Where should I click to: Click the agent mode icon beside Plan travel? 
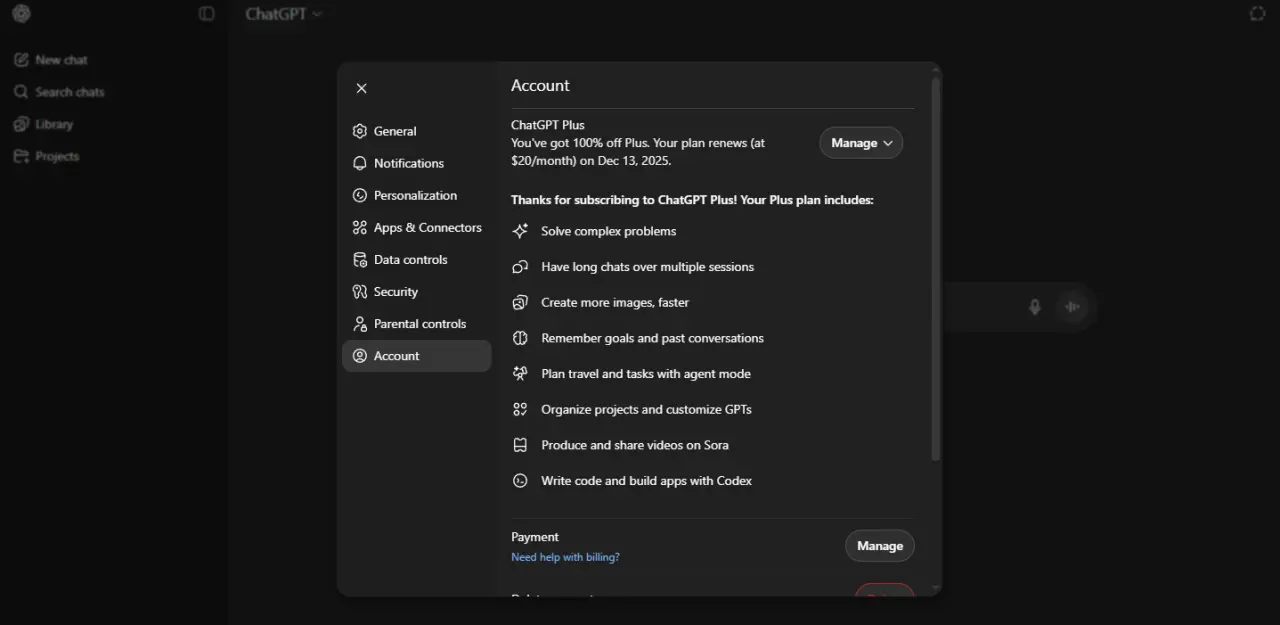tap(520, 374)
